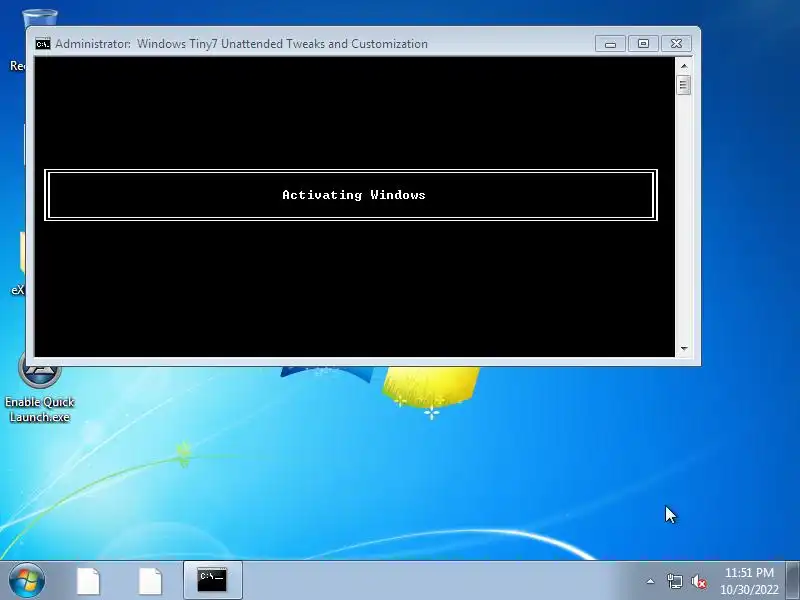Click the muted volume tray icon
Image resolution: width=800 pixels, height=600 pixels.
[699, 581]
